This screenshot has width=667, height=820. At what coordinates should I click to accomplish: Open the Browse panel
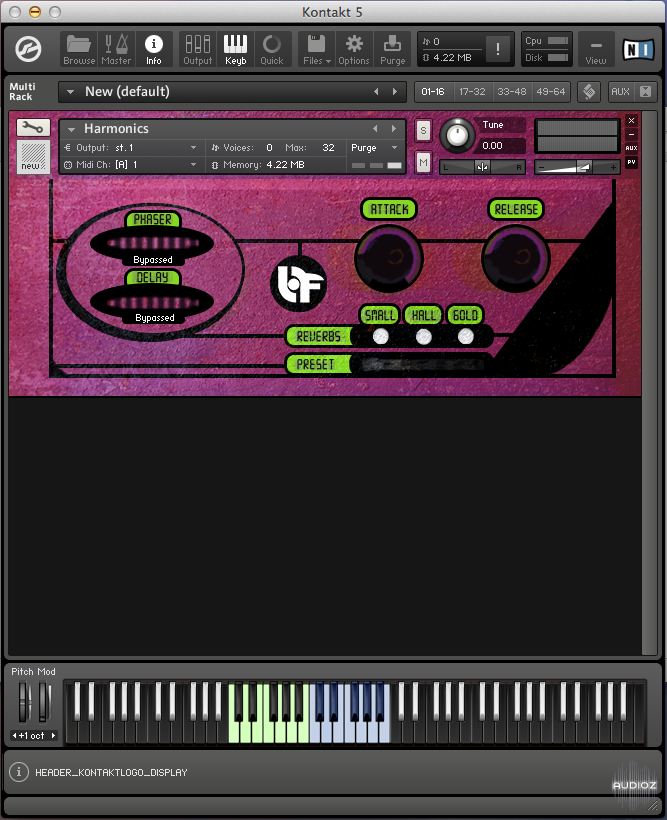coord(79,50)
